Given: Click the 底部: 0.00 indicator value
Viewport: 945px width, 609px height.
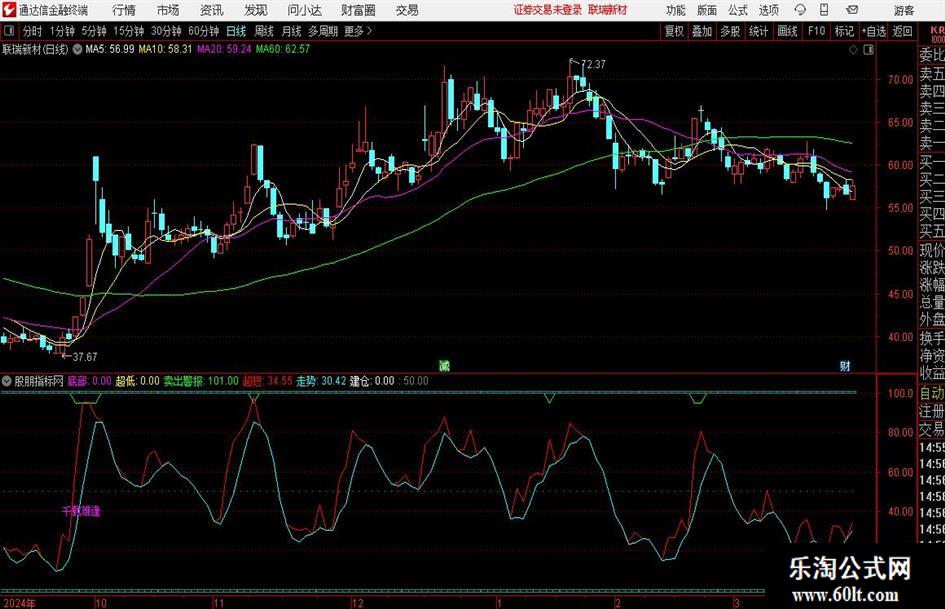Looking at the screenshot, I should click(x=89, y=381).
